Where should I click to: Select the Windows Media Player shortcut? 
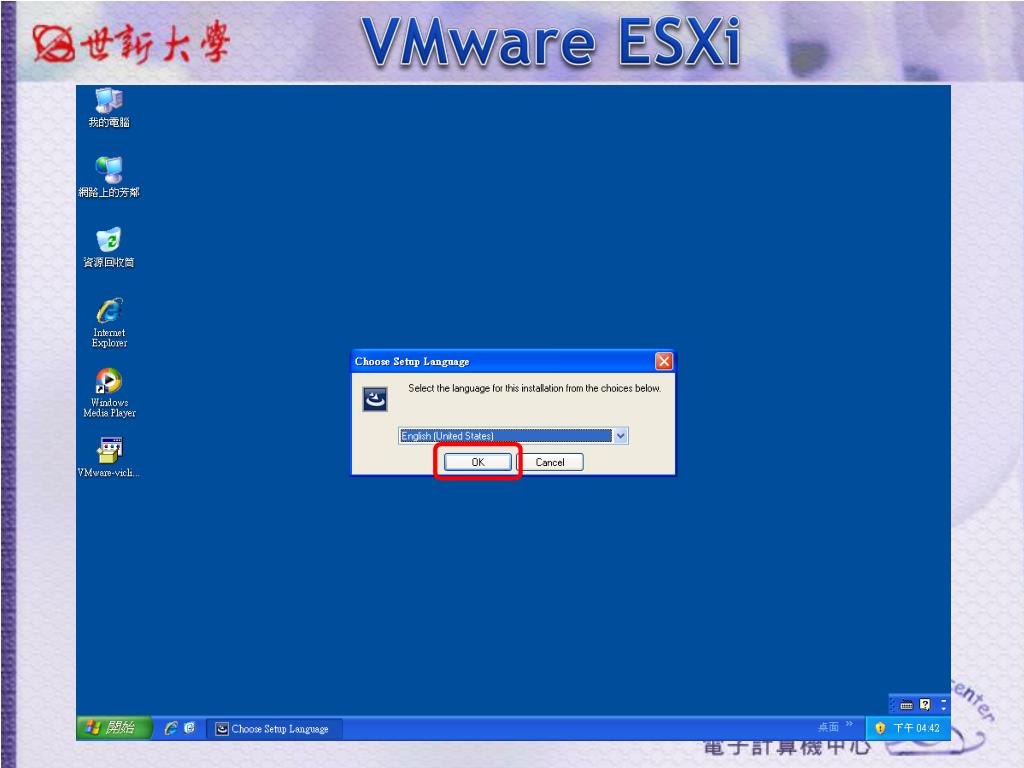[x=109, y=392]
